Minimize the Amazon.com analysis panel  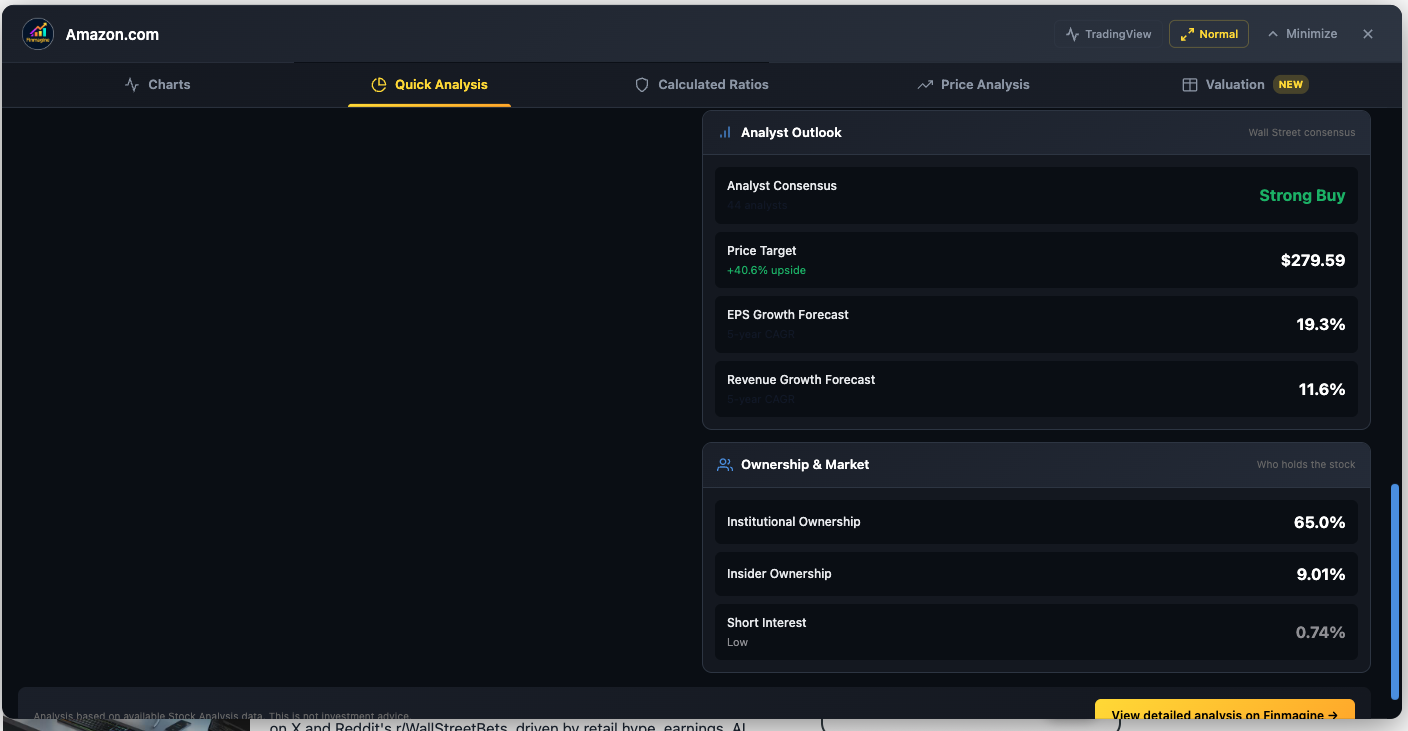(1302, 34)
